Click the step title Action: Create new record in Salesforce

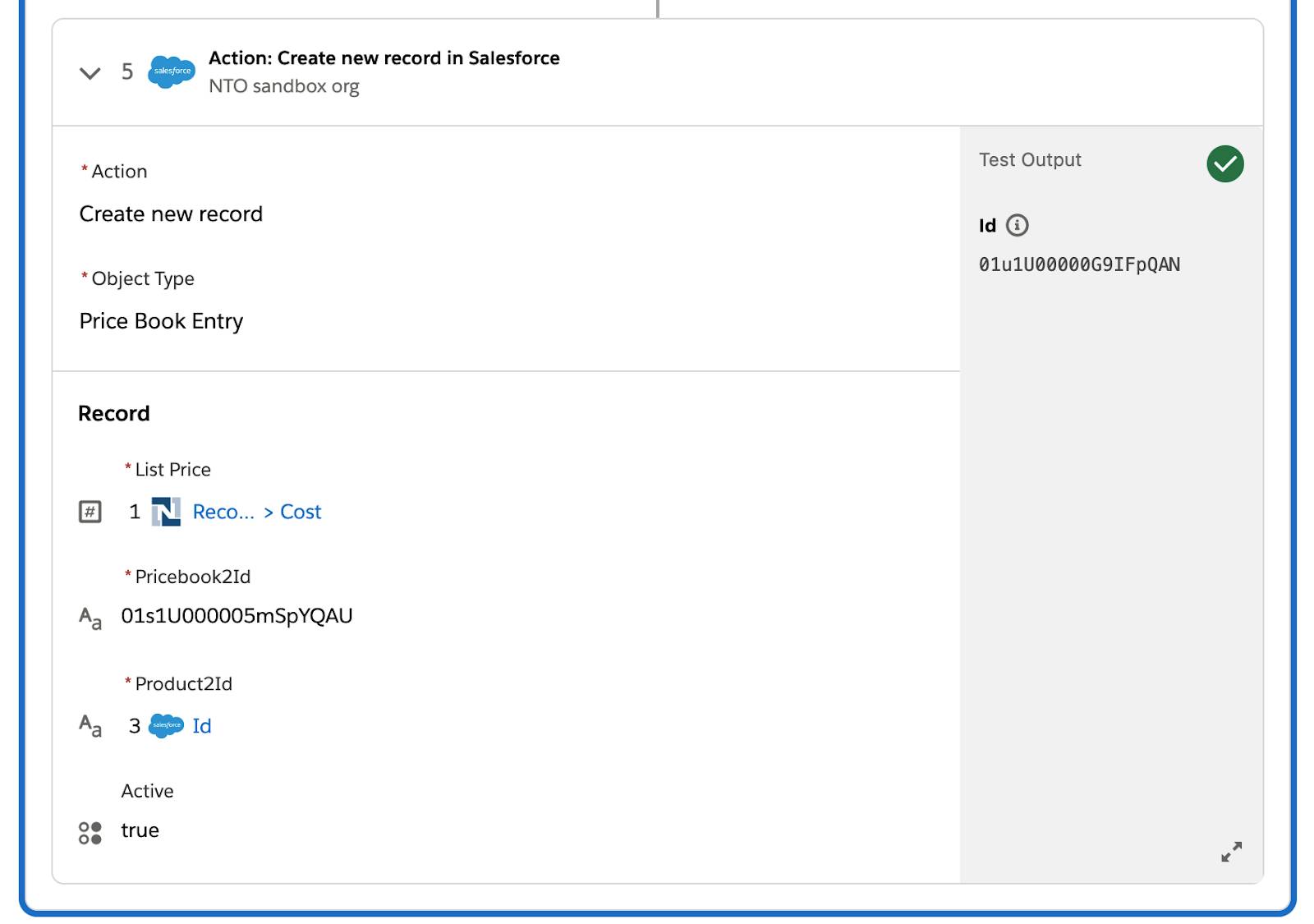[384, 58]
